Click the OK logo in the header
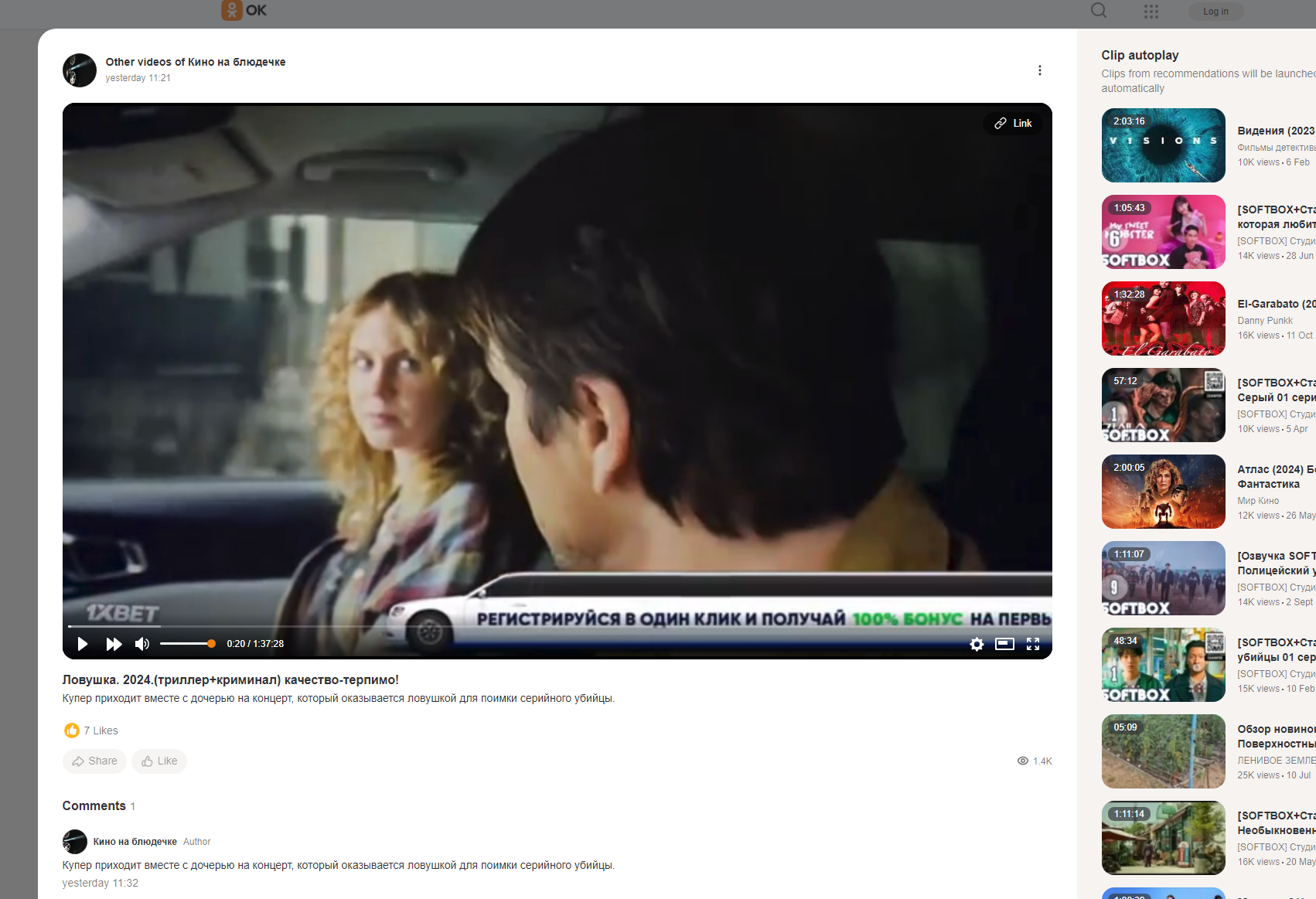 [x=244, y=10]
